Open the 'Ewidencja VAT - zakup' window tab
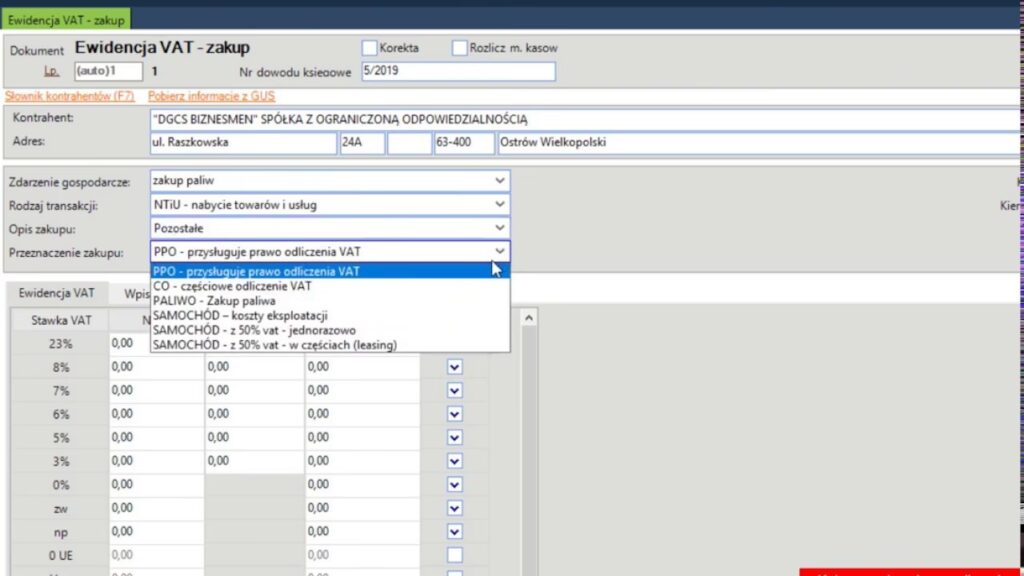 (x=64, y=19)
